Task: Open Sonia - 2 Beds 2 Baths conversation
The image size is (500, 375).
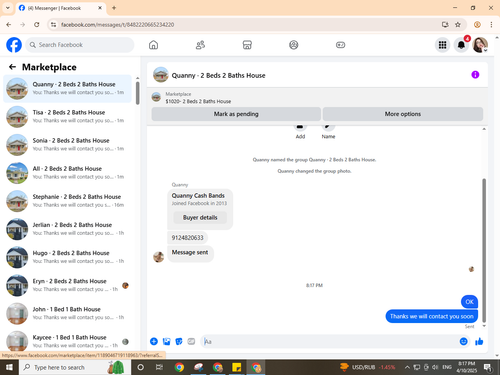Action: pos(67,145)
